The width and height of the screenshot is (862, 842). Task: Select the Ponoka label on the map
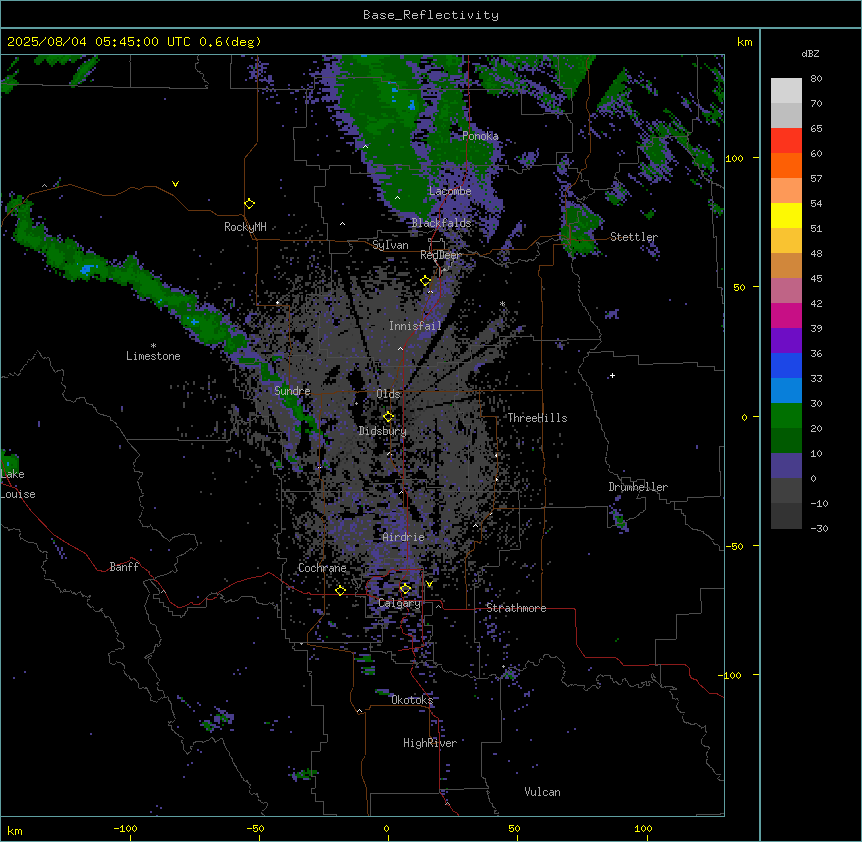(x=480, y=136)
